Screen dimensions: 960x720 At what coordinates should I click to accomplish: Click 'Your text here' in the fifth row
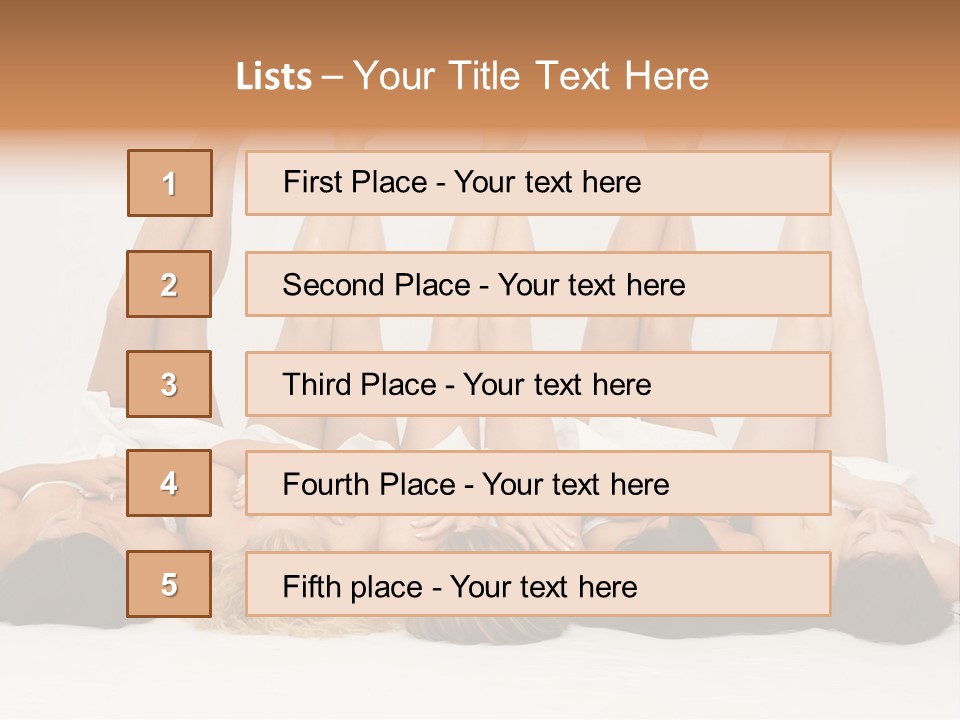point(543,586)
